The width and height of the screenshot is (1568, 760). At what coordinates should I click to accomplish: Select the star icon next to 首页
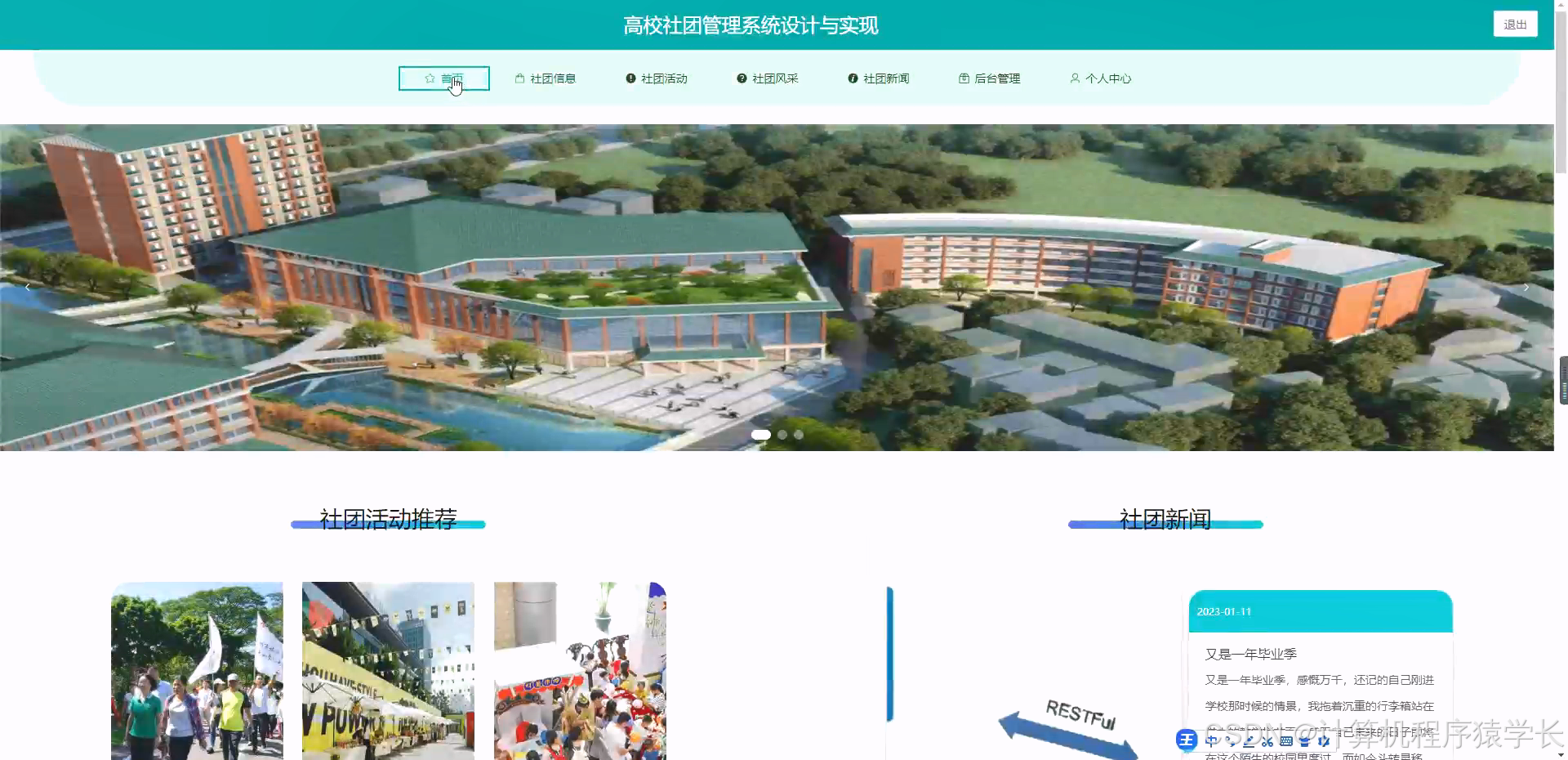429,78
